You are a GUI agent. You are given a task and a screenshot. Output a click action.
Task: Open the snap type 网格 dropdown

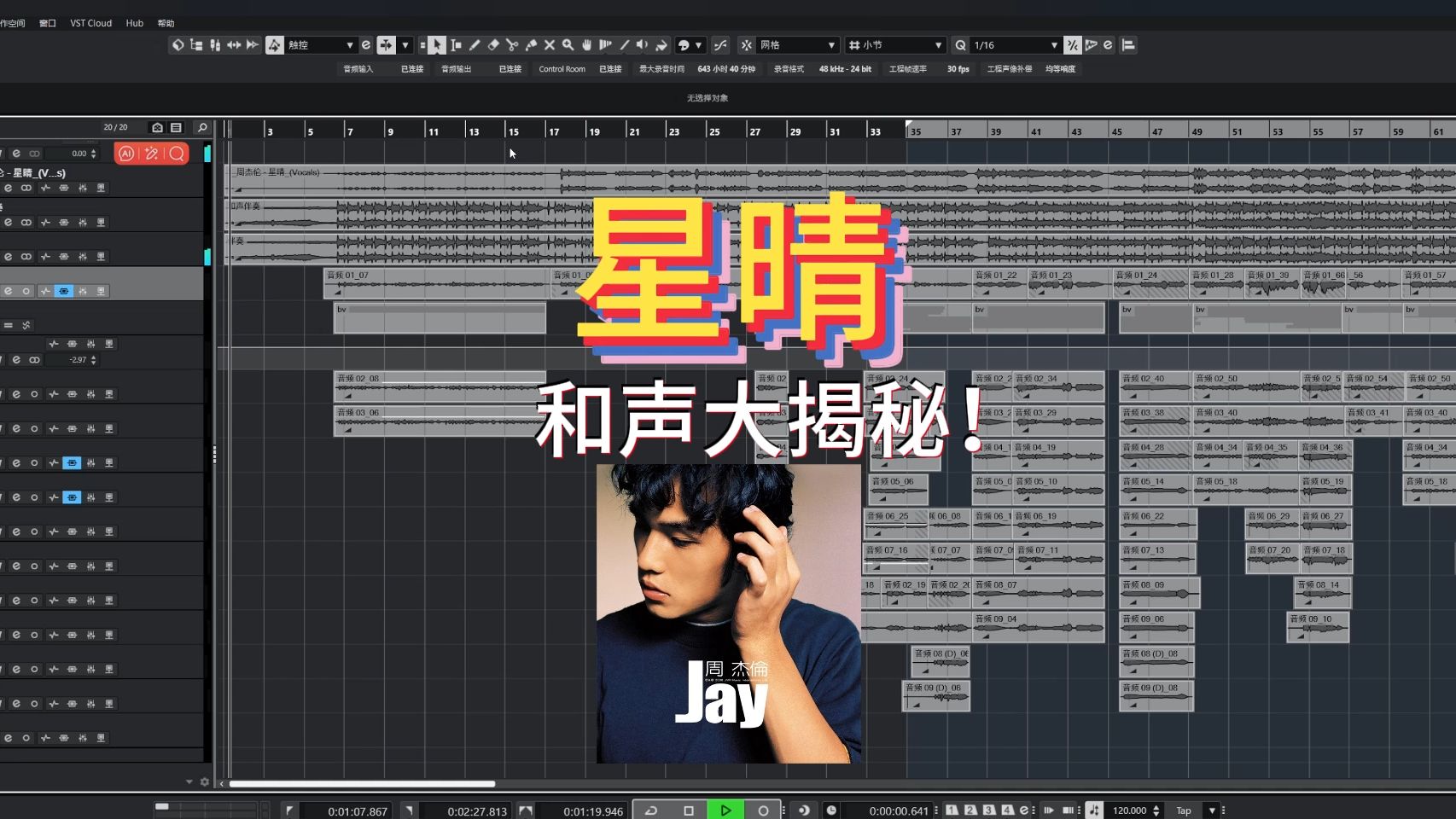click(797, 45)
